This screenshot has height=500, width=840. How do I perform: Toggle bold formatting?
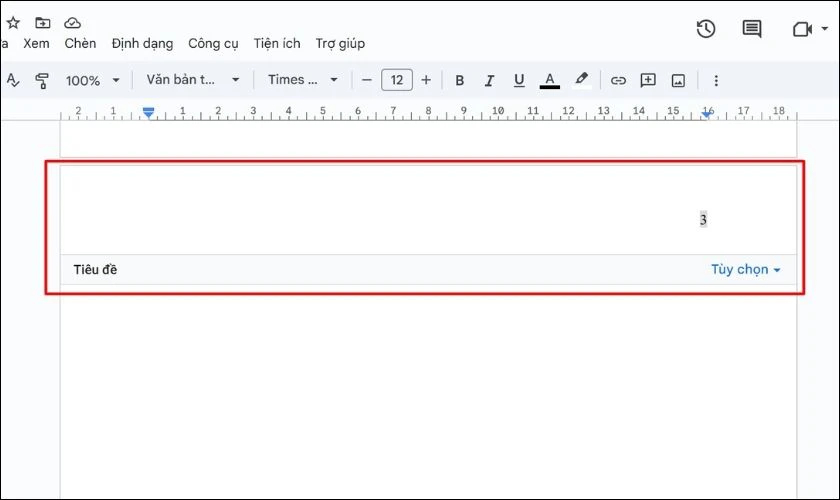click(459, 80)
